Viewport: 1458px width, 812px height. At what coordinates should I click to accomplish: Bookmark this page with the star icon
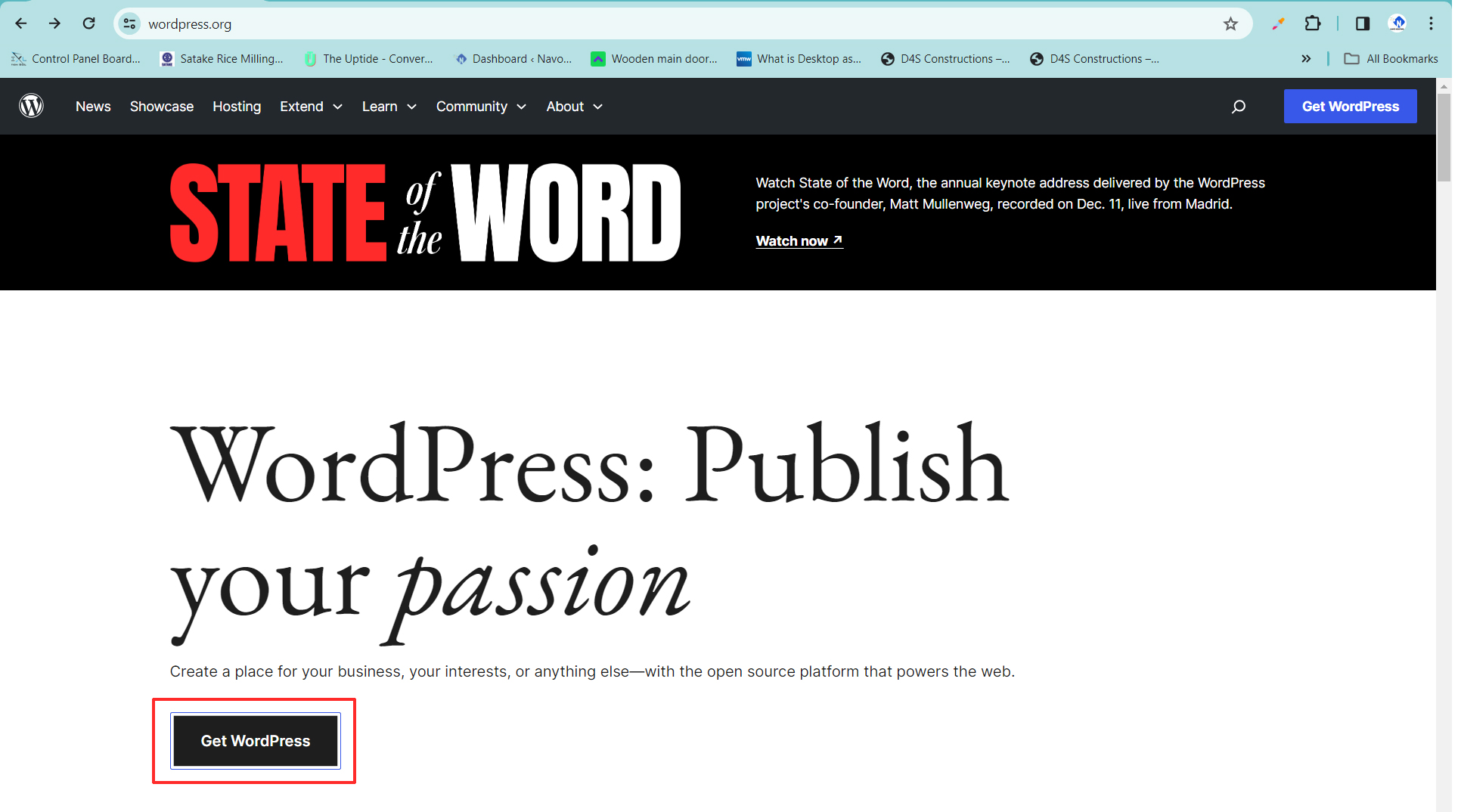click(1230, 23)
